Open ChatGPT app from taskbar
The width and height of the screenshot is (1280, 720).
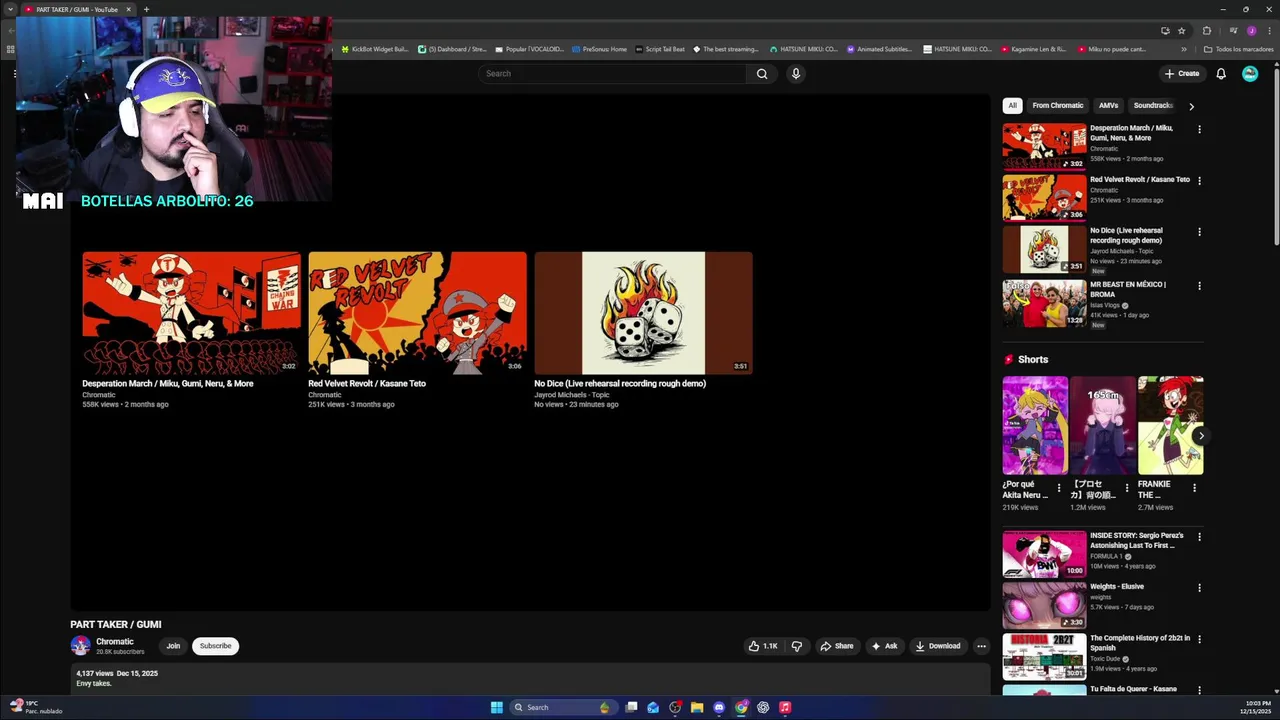click(763, 707)
